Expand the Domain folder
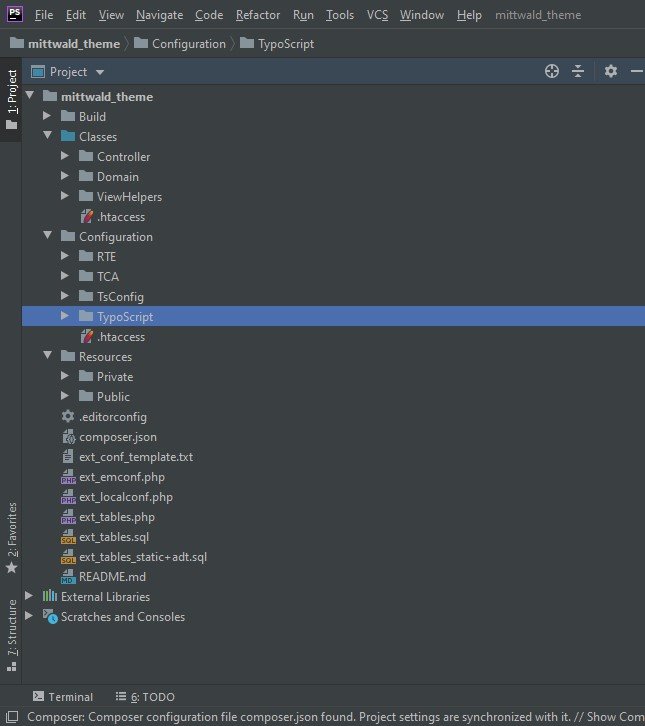The height and width of the screenshot is (726, 645). (x=65, y=176)
